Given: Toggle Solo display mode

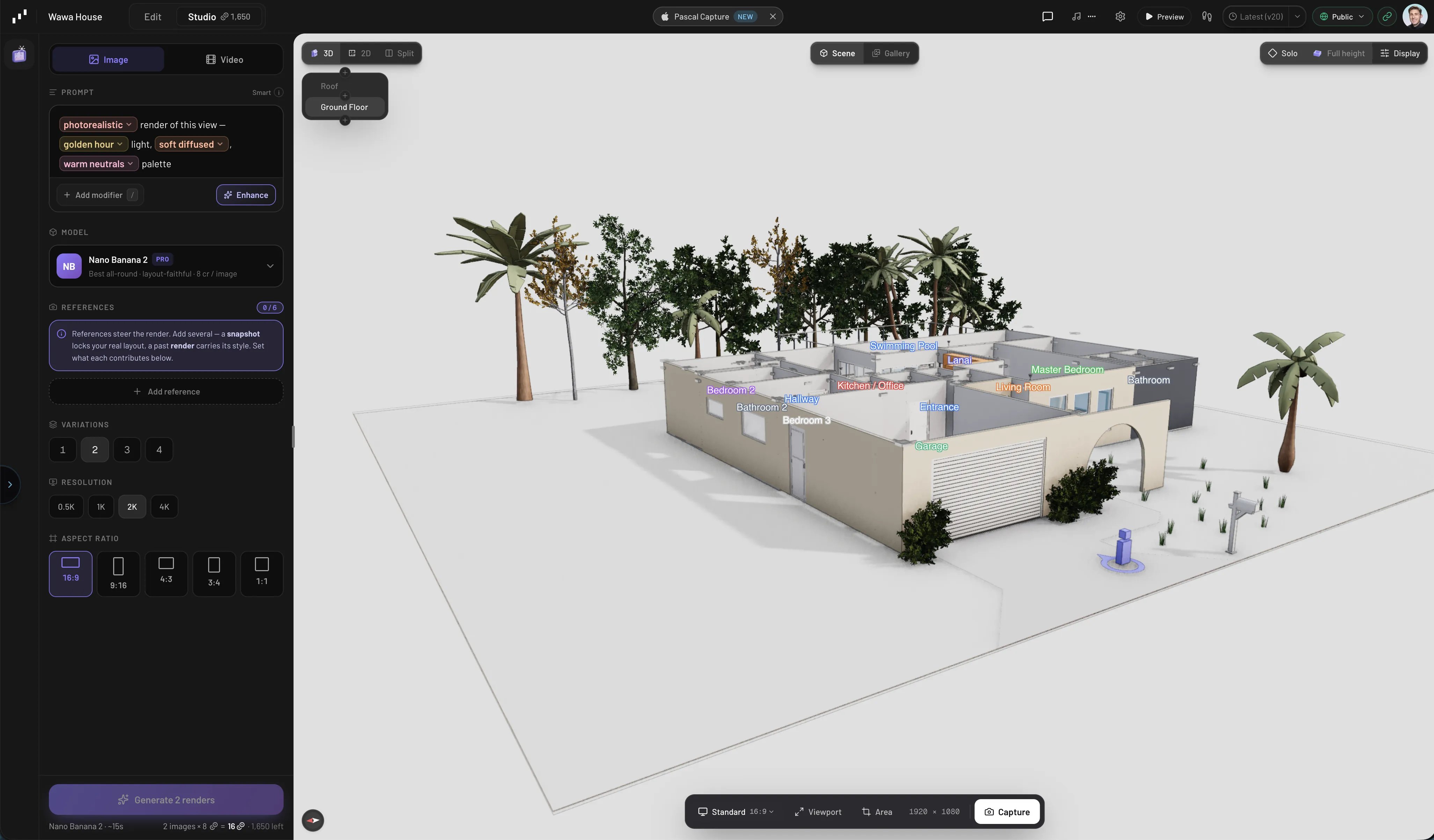Looking at the screenshot, I should click(1283, 53).
